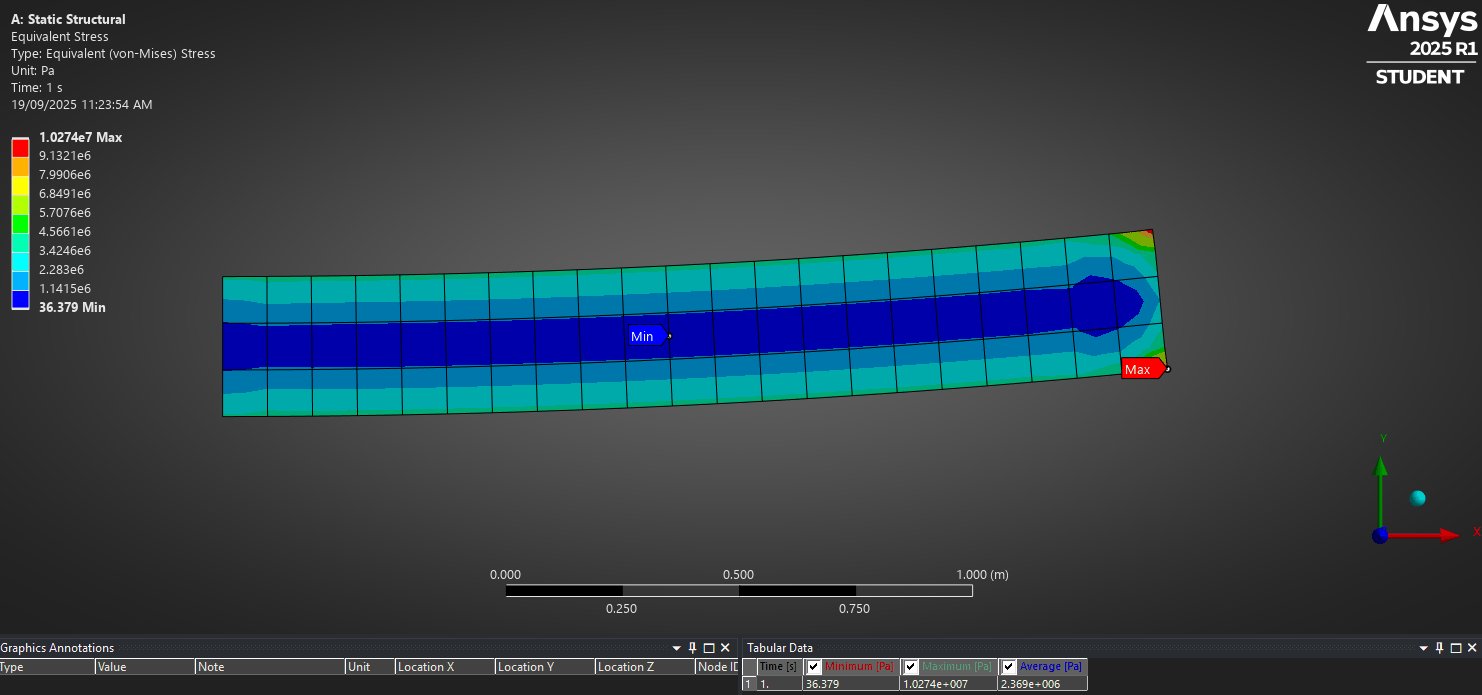1482x695 pixels.
Task: Select the 2.369e+006 average value cell
Action: [x=1042, y=684]
